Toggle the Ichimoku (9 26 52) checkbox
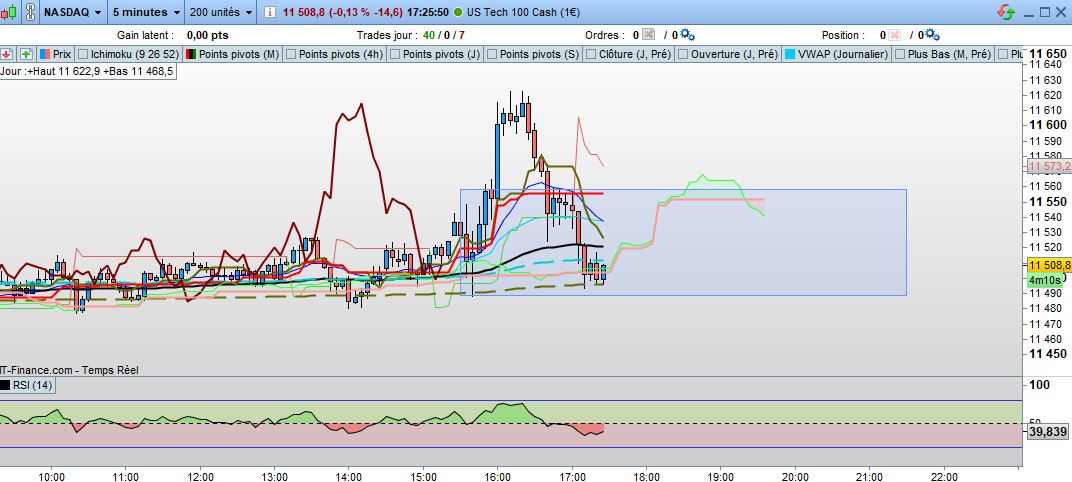Image resolution: width=1072 pixels, height=482 pixels. pyautogui.click(x=83, y=54)
